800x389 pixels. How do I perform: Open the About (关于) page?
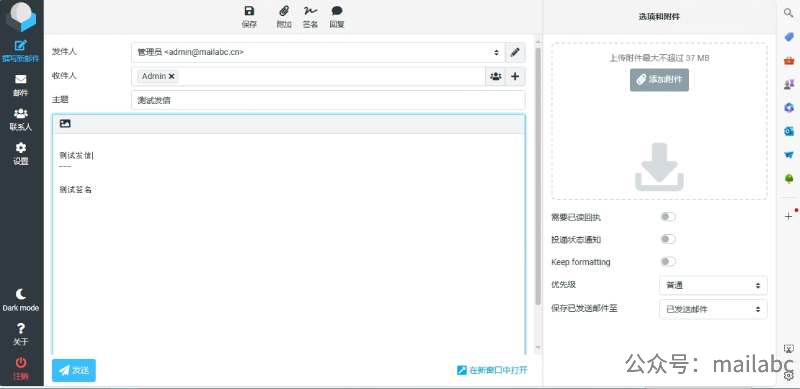tap(20, 334)
